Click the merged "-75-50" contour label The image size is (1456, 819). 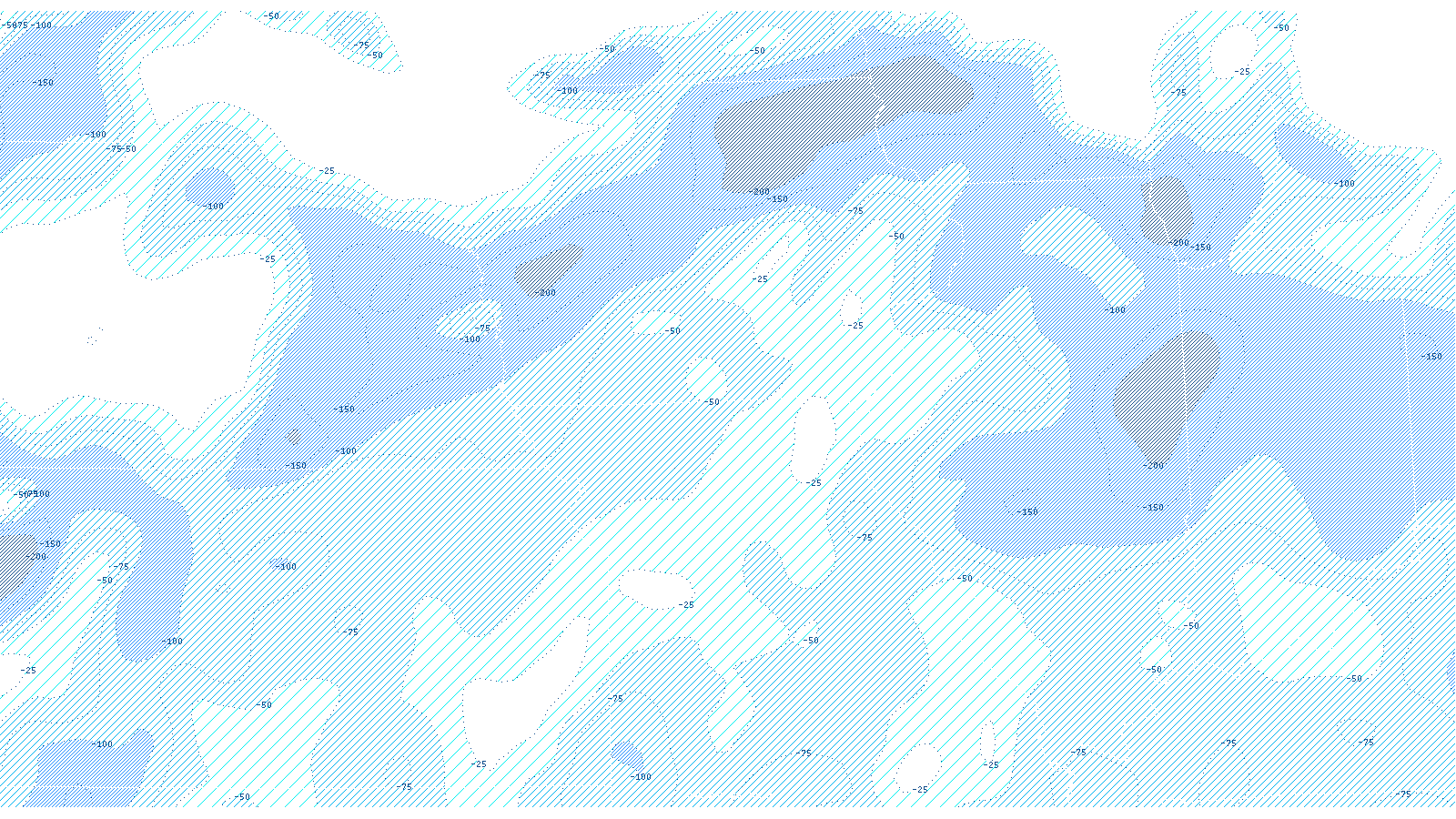click(x=121, y=148)
